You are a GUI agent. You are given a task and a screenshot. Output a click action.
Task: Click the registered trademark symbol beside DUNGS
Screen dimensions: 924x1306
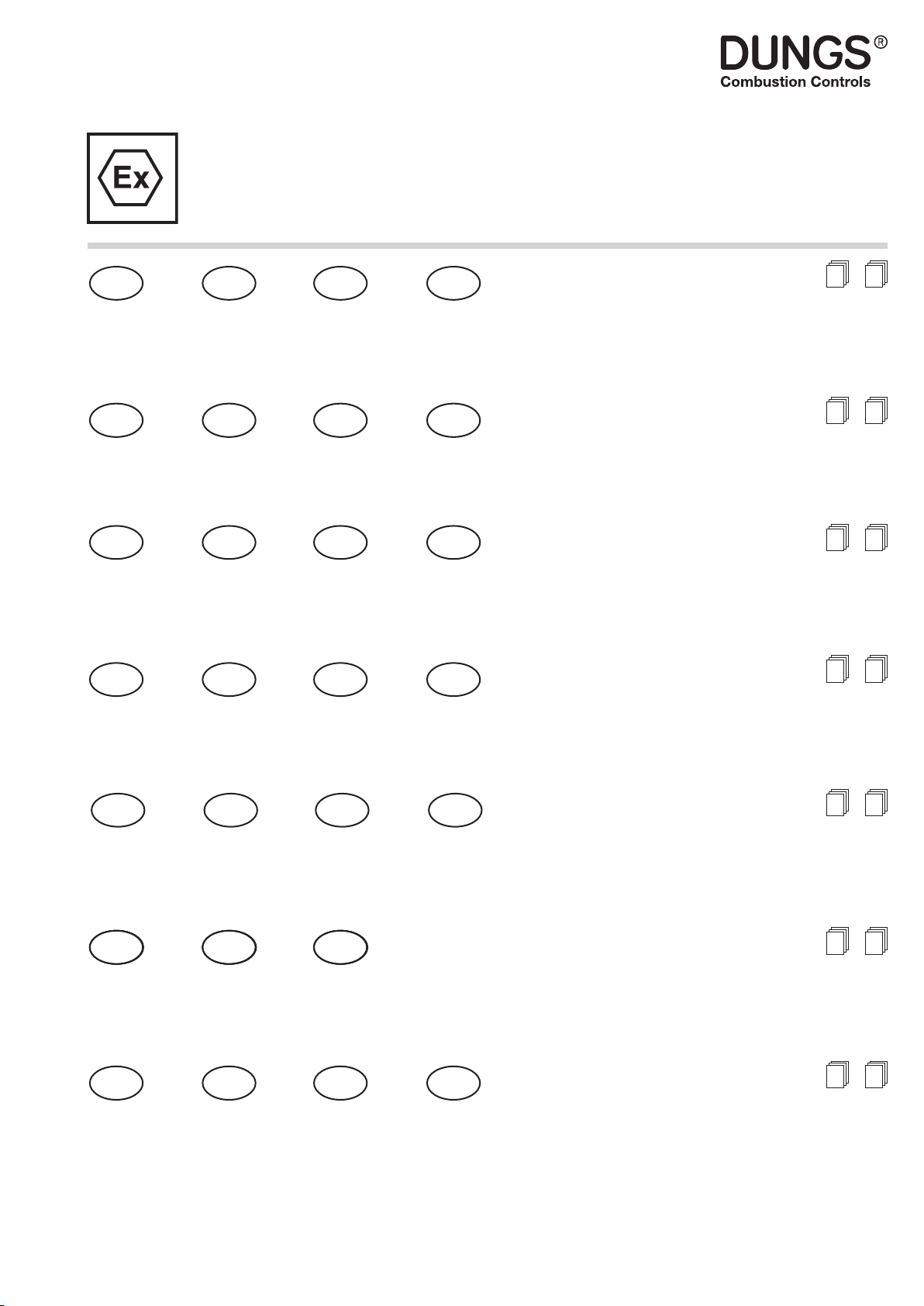coord(880,43)
